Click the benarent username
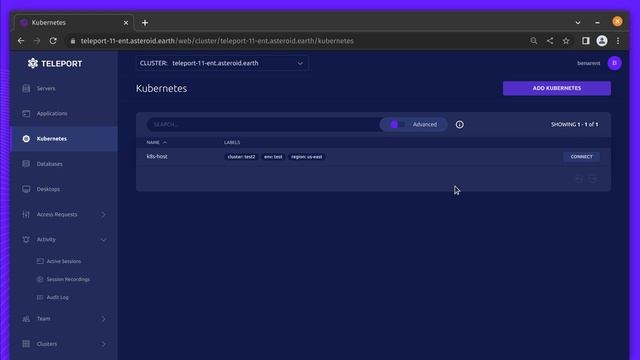640x360 pixels. 589,63
